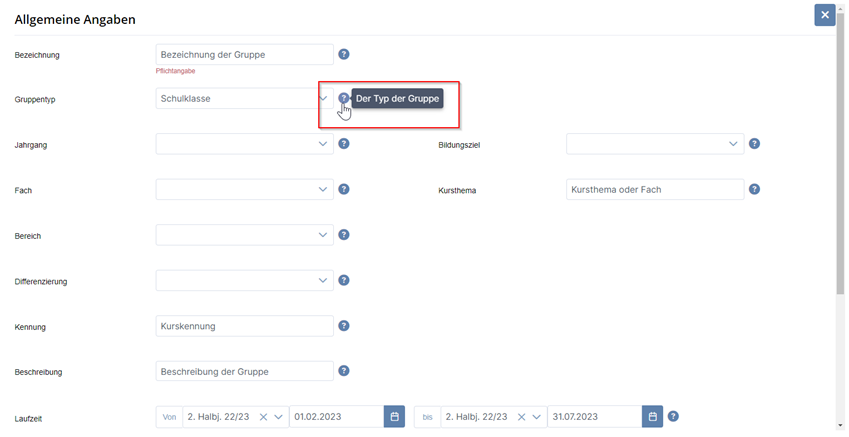The width and height of the screenshot is (849, 437).
Task: Click help icon next to Bildungsziel dropdown
Action: coord(754,144)
